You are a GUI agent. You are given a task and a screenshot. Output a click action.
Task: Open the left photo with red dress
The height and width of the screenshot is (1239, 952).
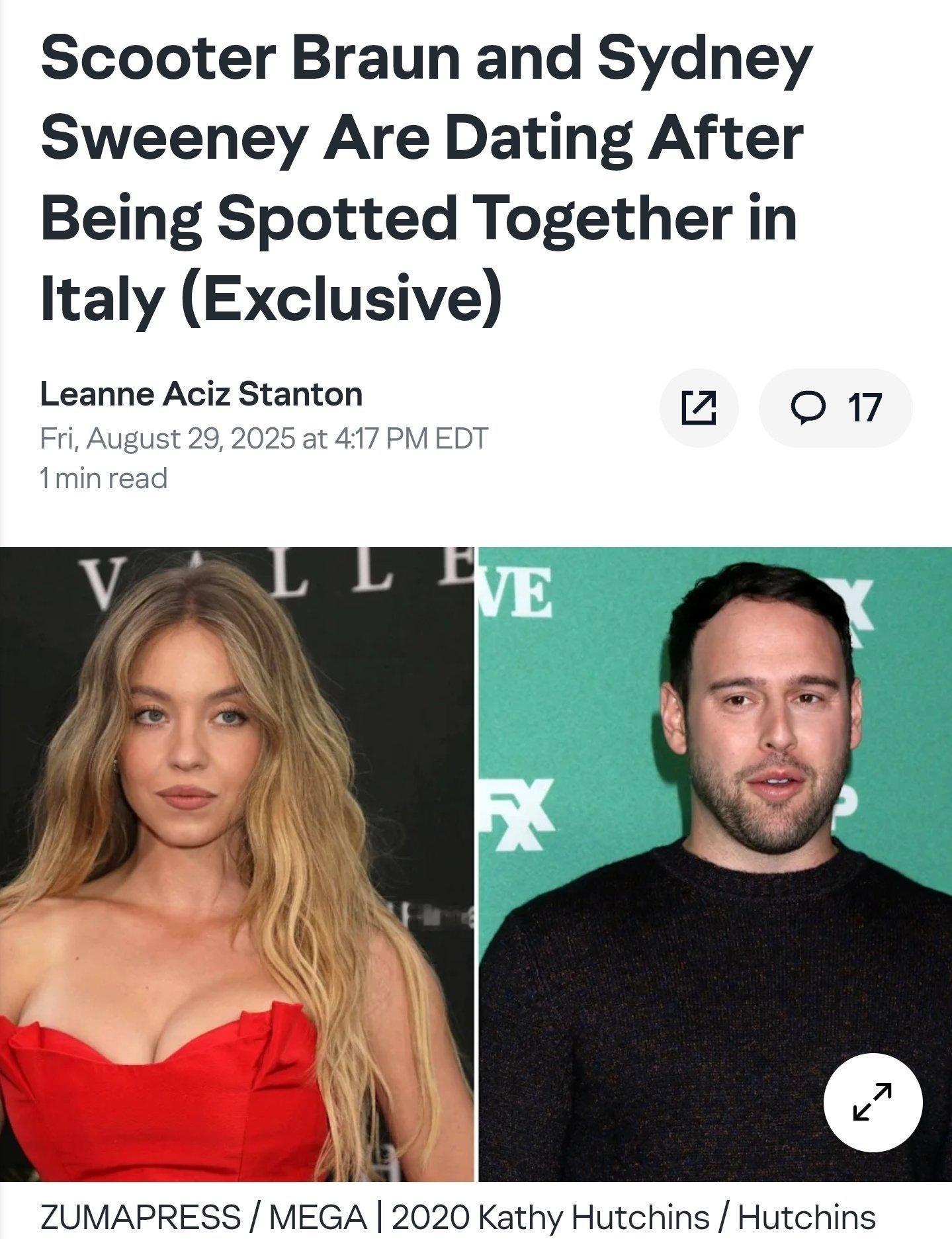point(237,864)
